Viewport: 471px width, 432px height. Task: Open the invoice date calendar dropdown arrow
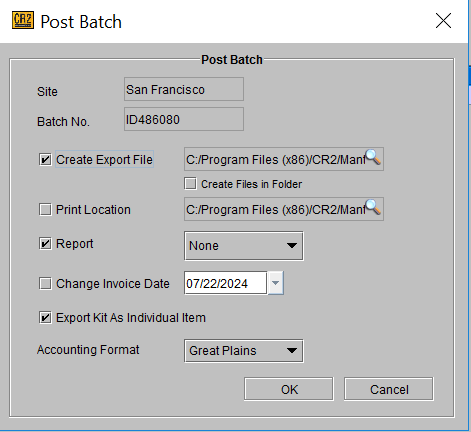coord(275,283)
